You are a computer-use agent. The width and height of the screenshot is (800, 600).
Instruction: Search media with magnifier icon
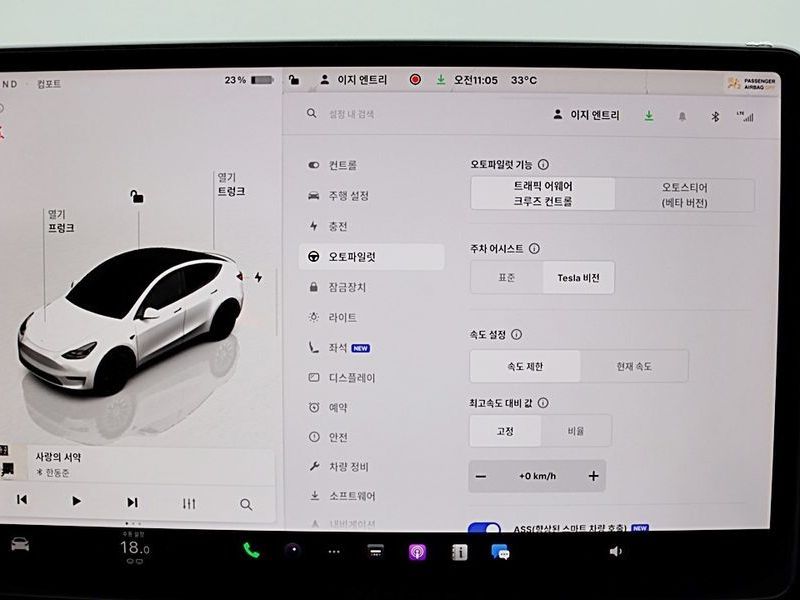click(246, 505)
